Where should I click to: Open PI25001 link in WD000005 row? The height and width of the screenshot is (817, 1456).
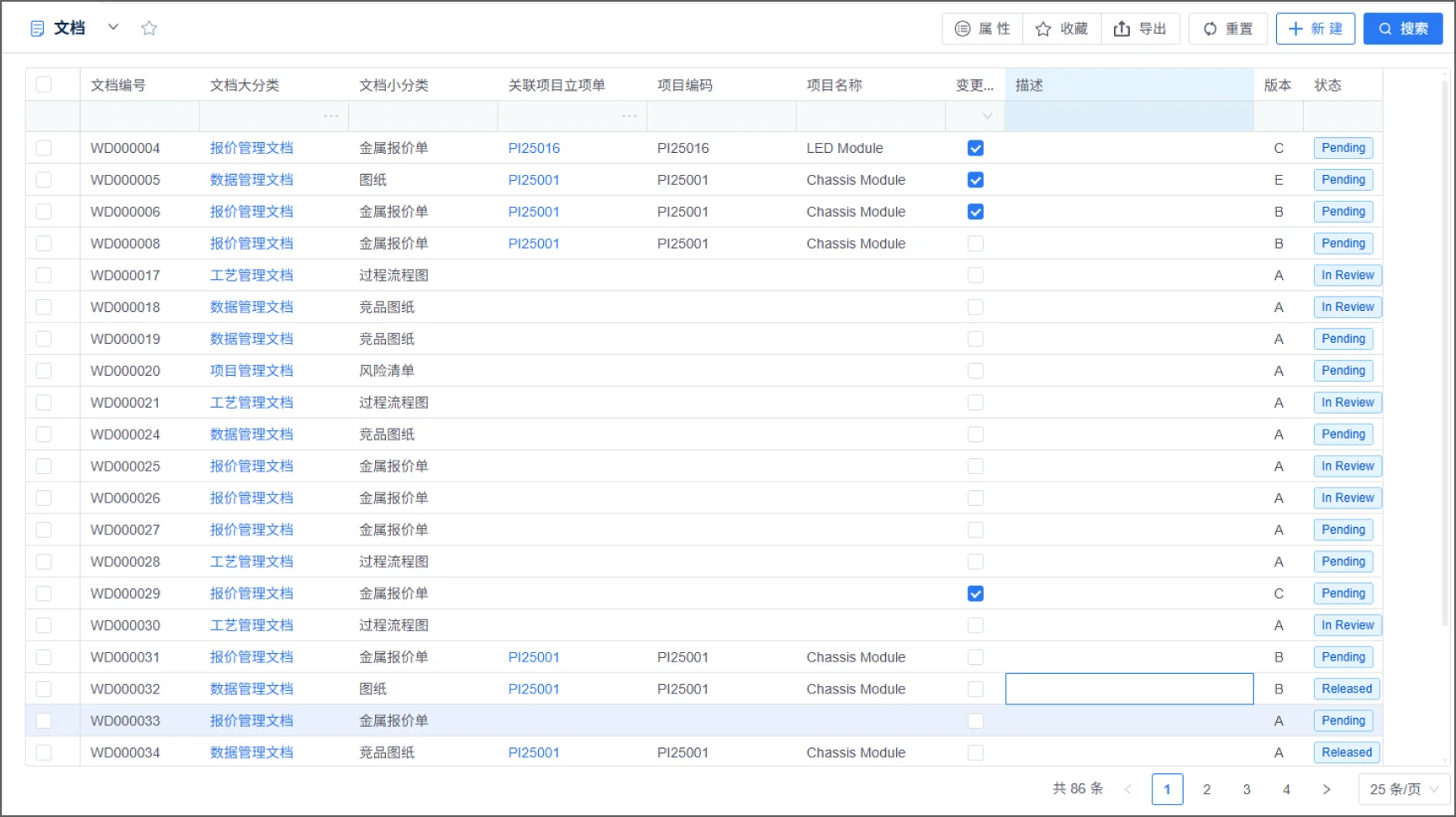coord(534,180)
